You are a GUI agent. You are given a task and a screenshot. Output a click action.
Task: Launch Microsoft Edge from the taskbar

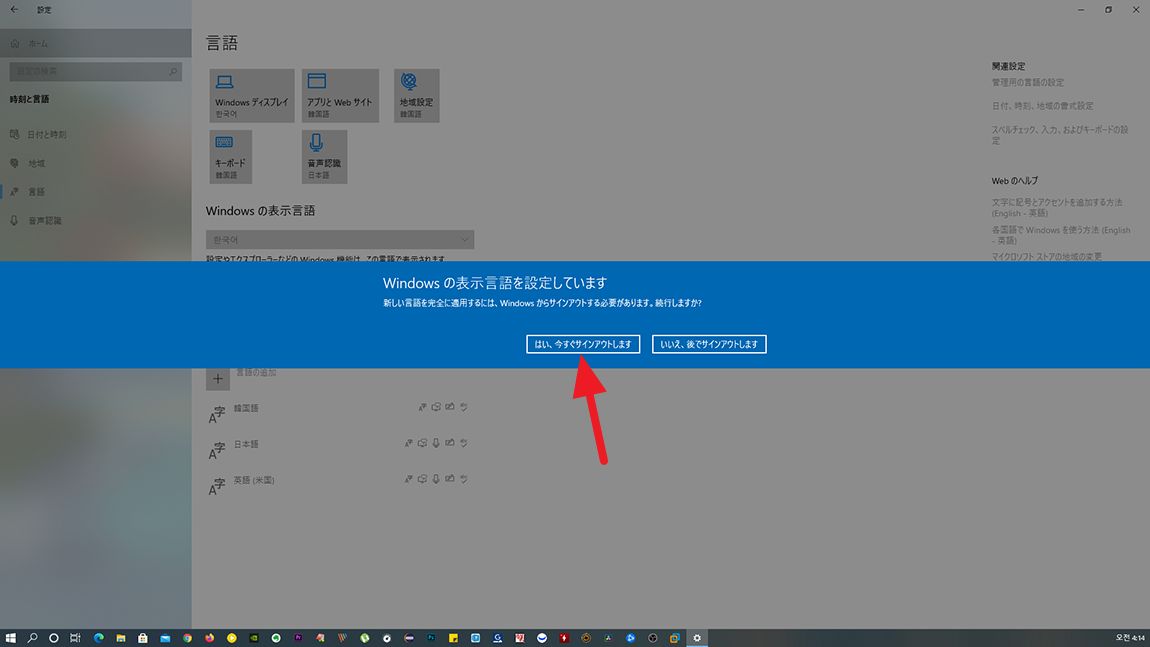click(x=98, y=638)
